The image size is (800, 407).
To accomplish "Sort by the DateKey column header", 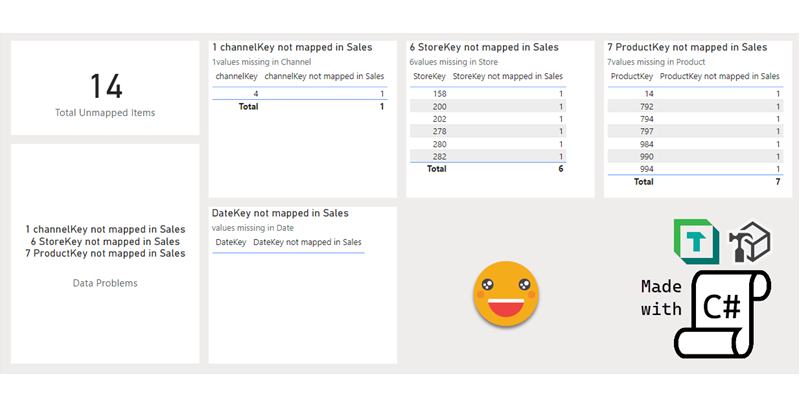I will pos(231,242).
